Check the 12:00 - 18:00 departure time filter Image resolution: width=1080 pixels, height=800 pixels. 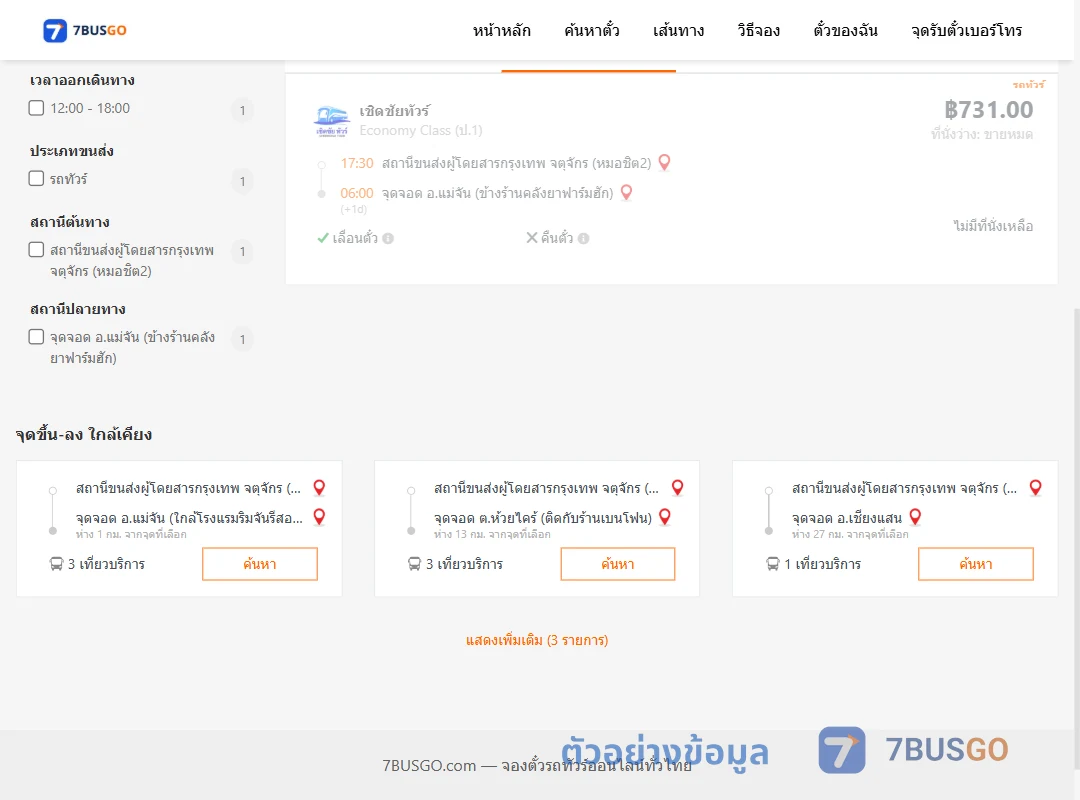pos(37,108)
